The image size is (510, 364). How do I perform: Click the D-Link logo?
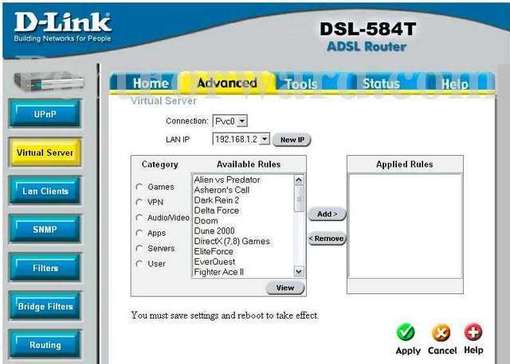pyautogui.click(x=62, y=27)
